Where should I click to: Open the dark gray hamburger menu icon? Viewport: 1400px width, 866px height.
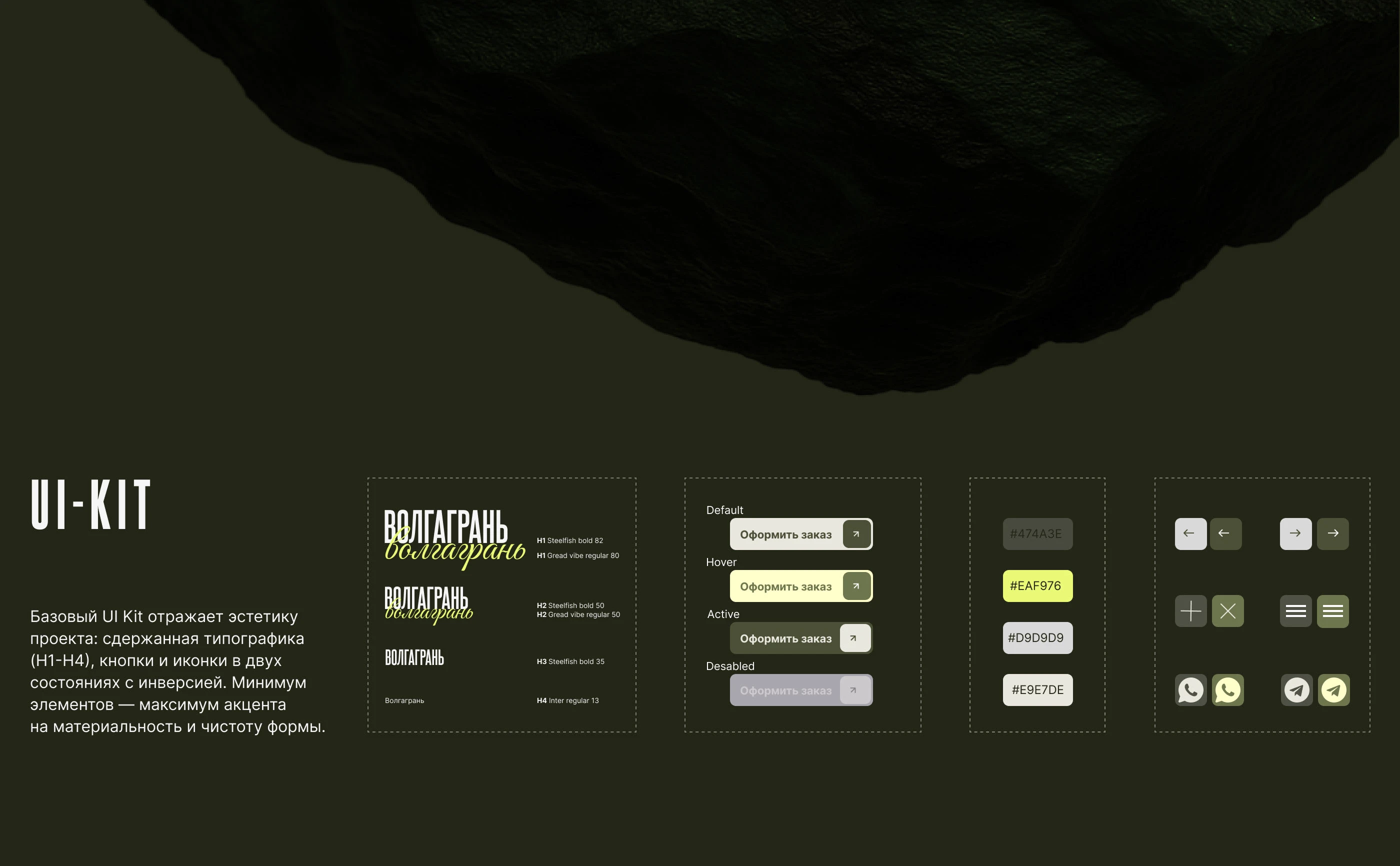pyautogui.click(x=1295, y=611)
